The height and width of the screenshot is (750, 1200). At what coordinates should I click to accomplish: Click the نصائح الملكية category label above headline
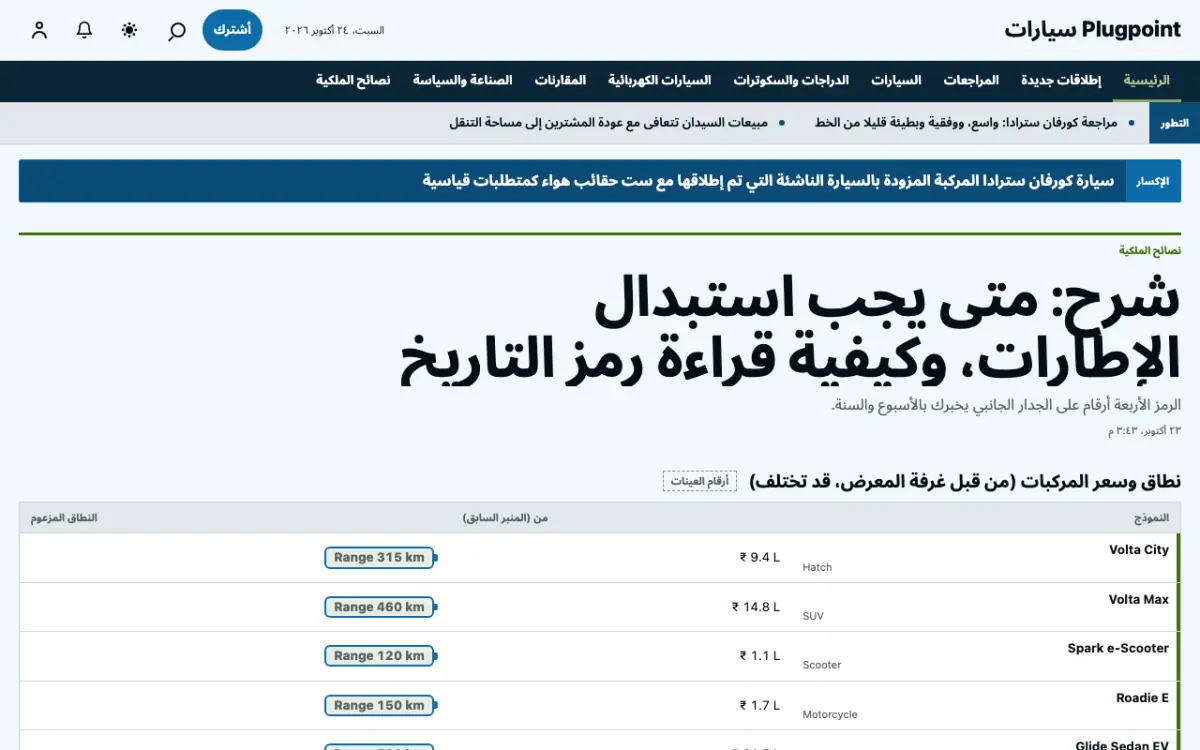1150,250
